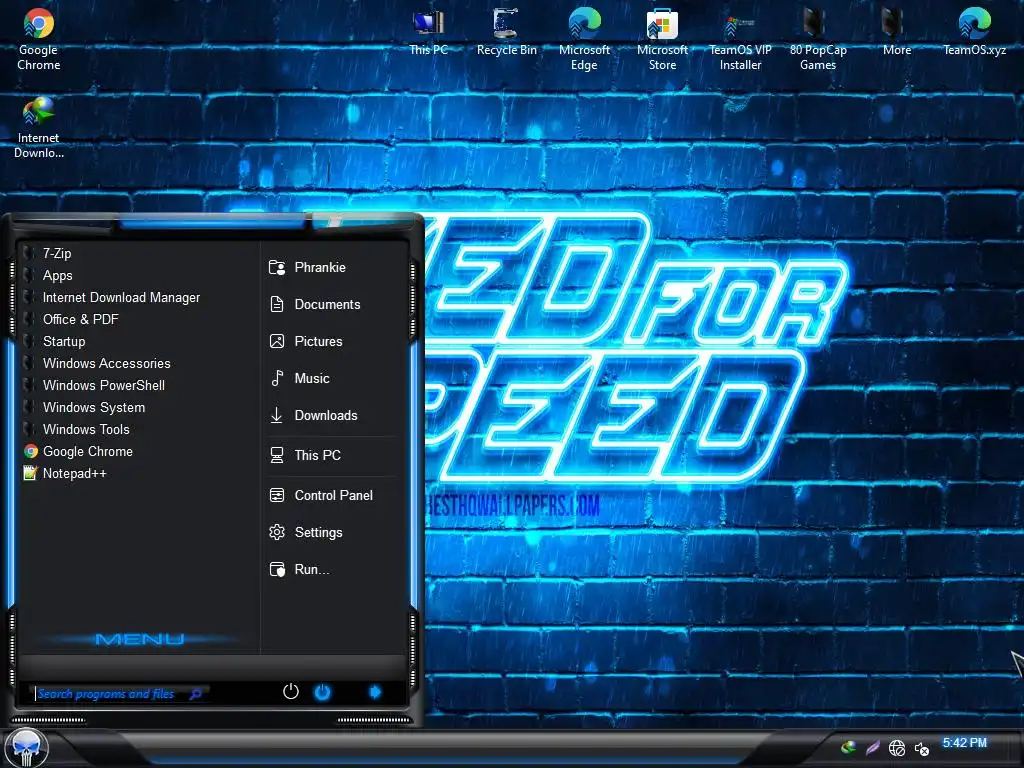Launch Microsoft Edge desktop icon
The width and height of the screenshot is (1024, 768).
pos(584,39)
